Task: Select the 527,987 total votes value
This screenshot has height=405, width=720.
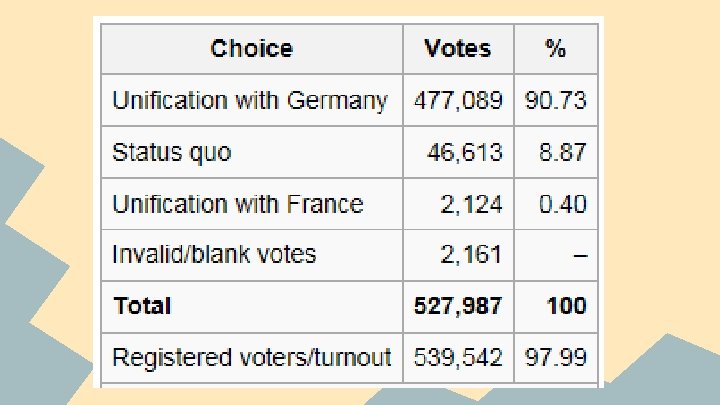Action: tap(458, 306)
